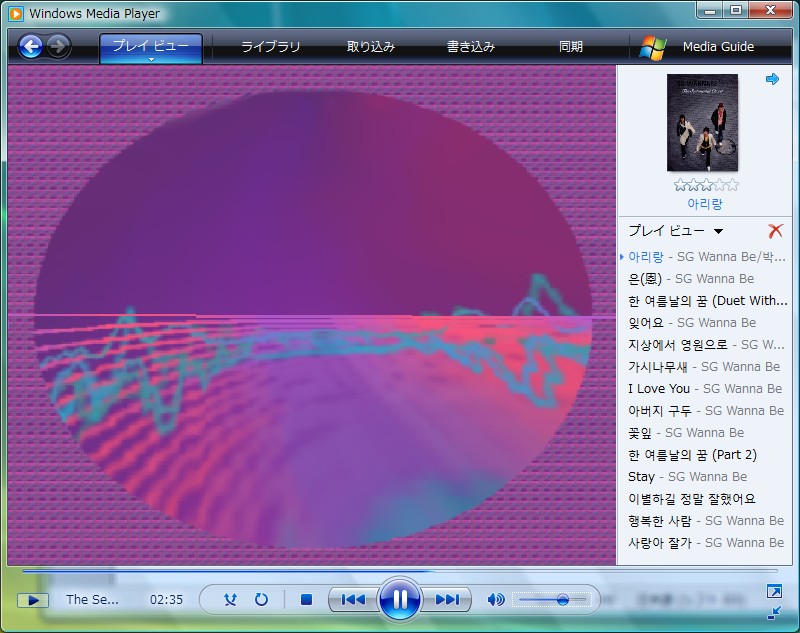800x633 pixels.
Task: Click the 아리랑 title link under the stars
Action: click(705, 204)
